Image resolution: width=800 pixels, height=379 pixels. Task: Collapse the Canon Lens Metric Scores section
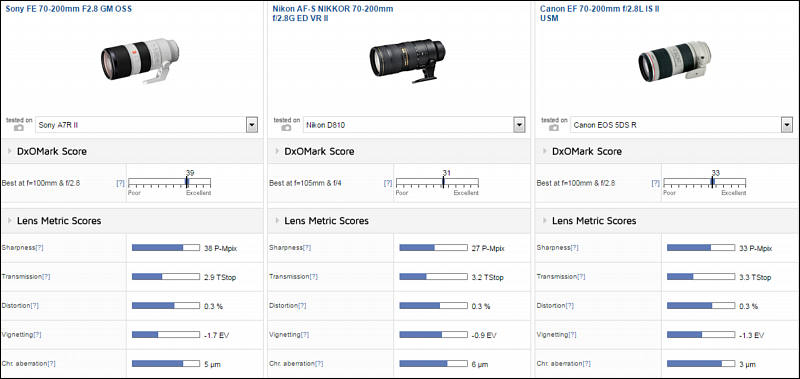click(x=545, y=221)
